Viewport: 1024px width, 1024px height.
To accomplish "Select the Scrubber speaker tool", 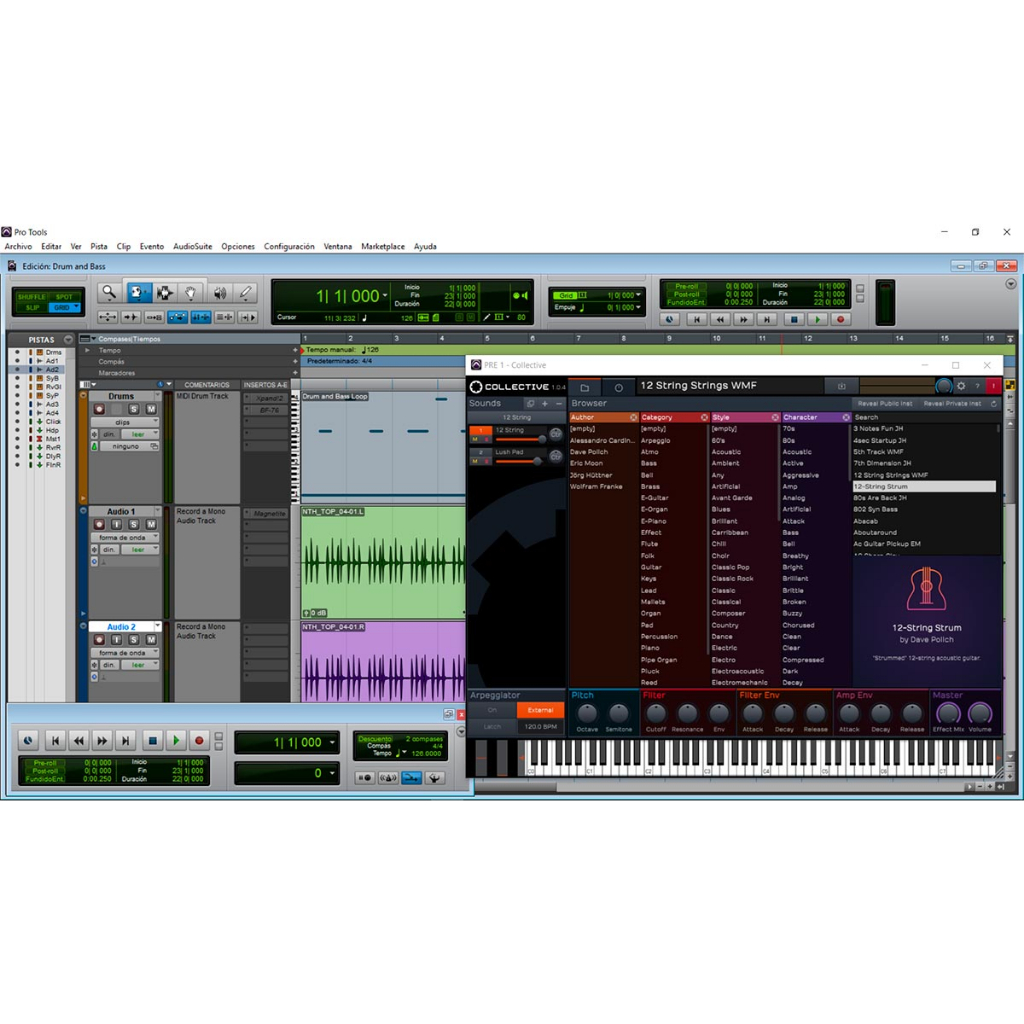I will [219, 293].
